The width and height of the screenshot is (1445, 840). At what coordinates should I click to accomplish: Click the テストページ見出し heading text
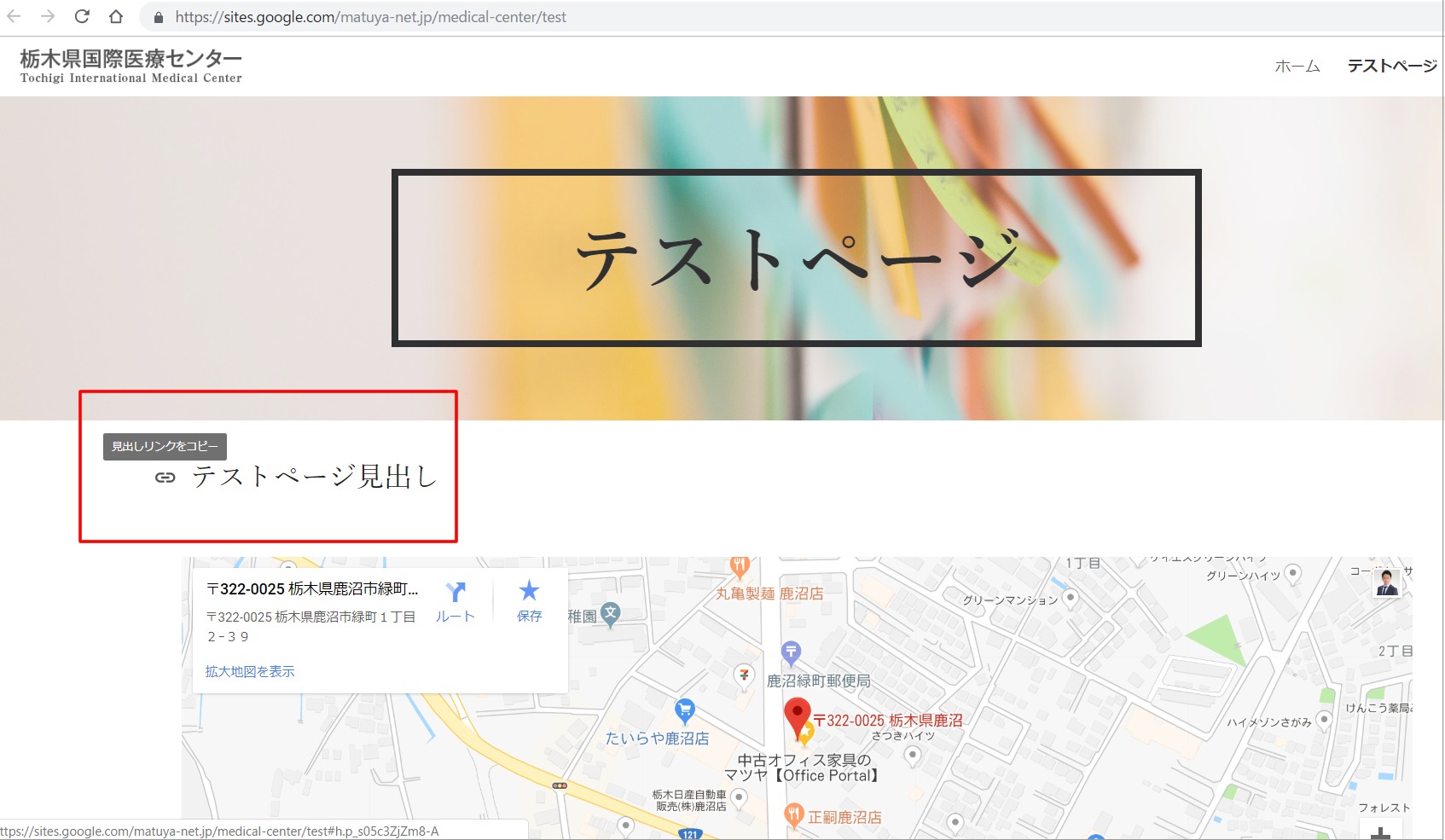(x=315, y=476)
